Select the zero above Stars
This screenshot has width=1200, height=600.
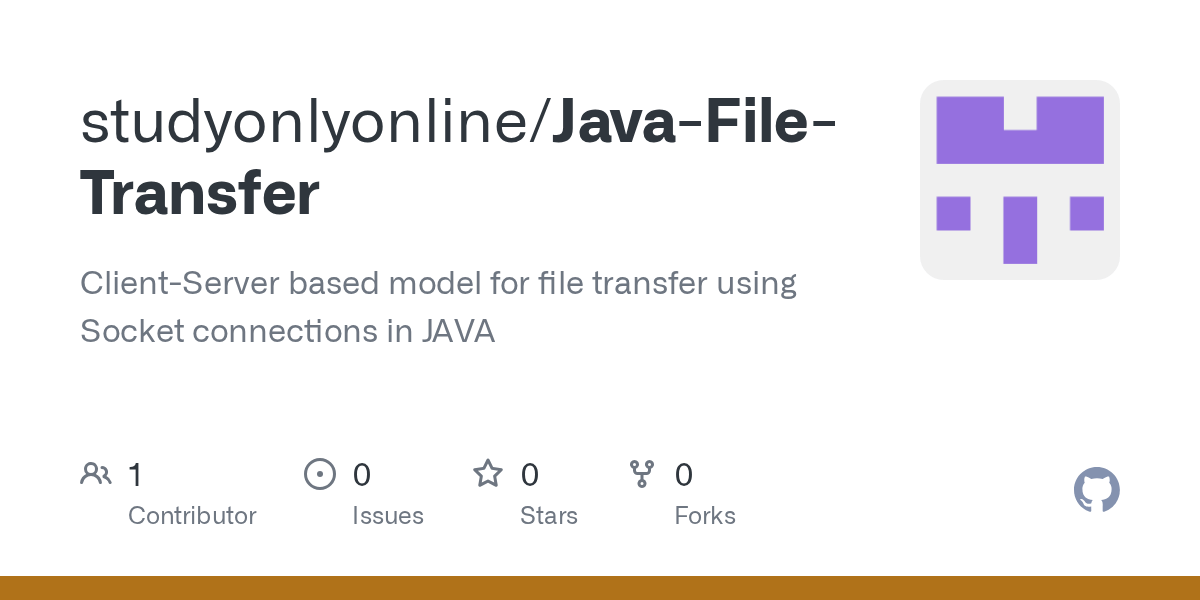[530, 475]
